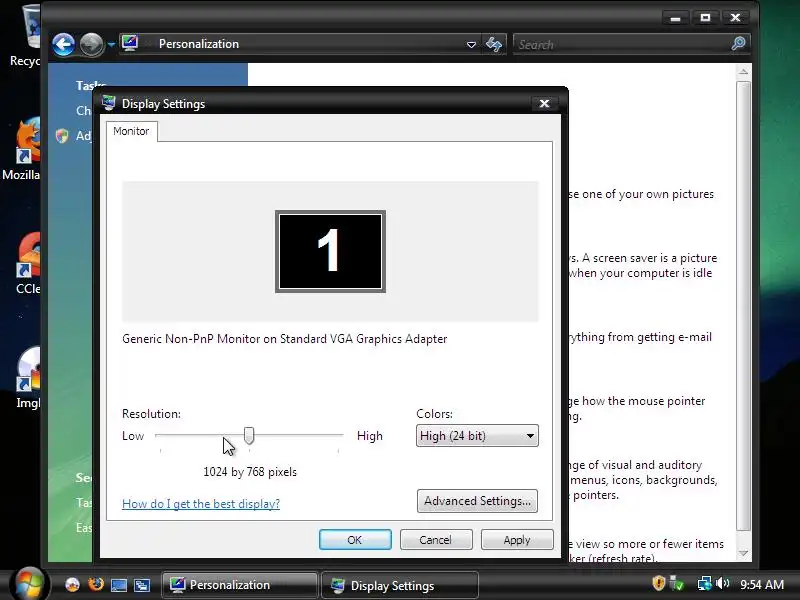
Task: Select the CCleaner desktop shortcut
Action: pos(28,263)
